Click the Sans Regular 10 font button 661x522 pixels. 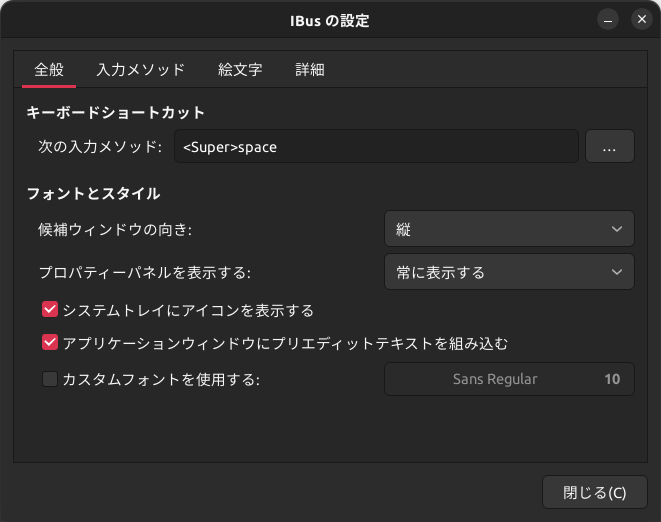coord(509,379)
